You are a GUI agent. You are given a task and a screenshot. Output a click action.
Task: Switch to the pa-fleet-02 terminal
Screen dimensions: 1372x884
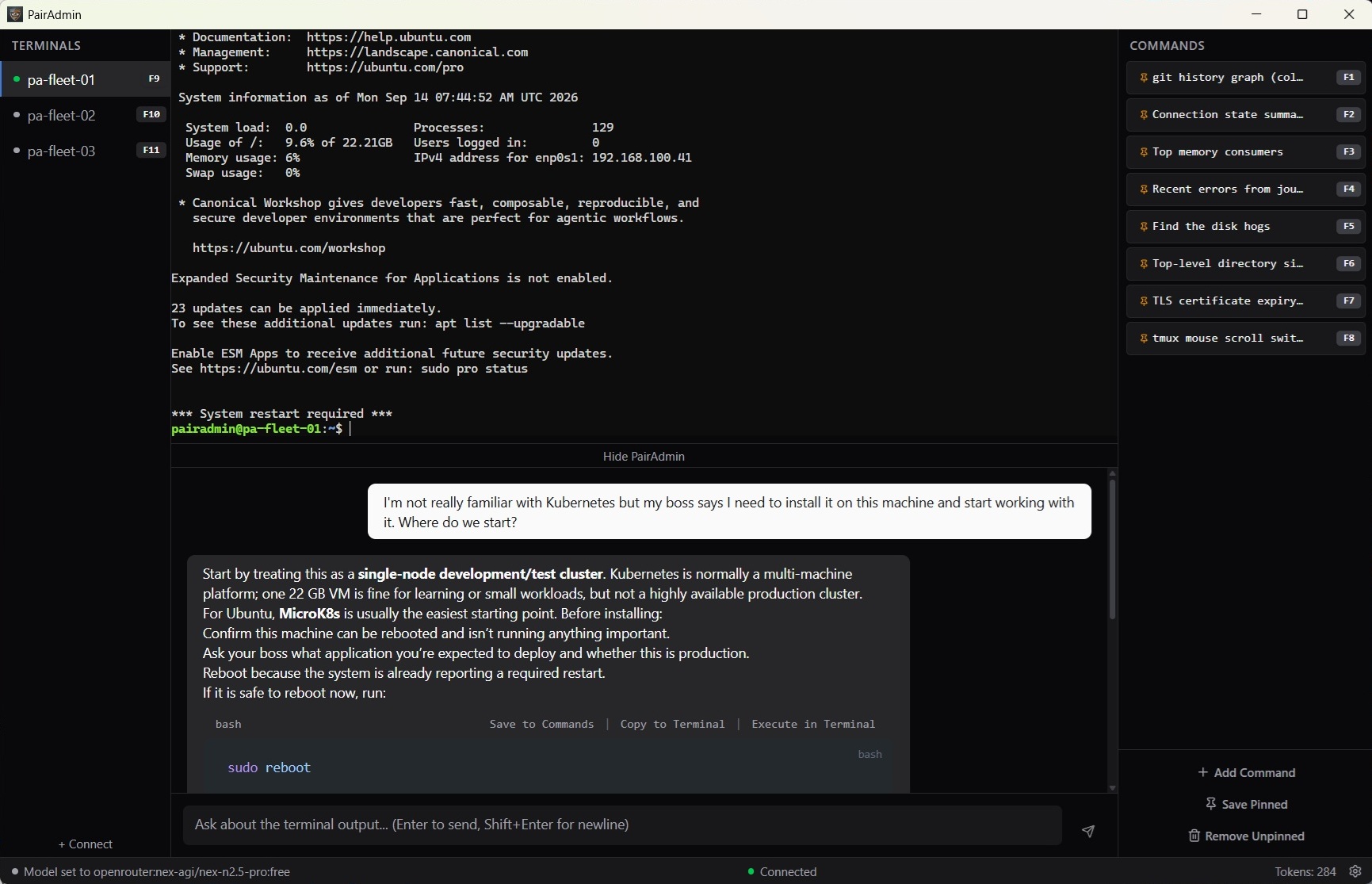coord(86,115)
